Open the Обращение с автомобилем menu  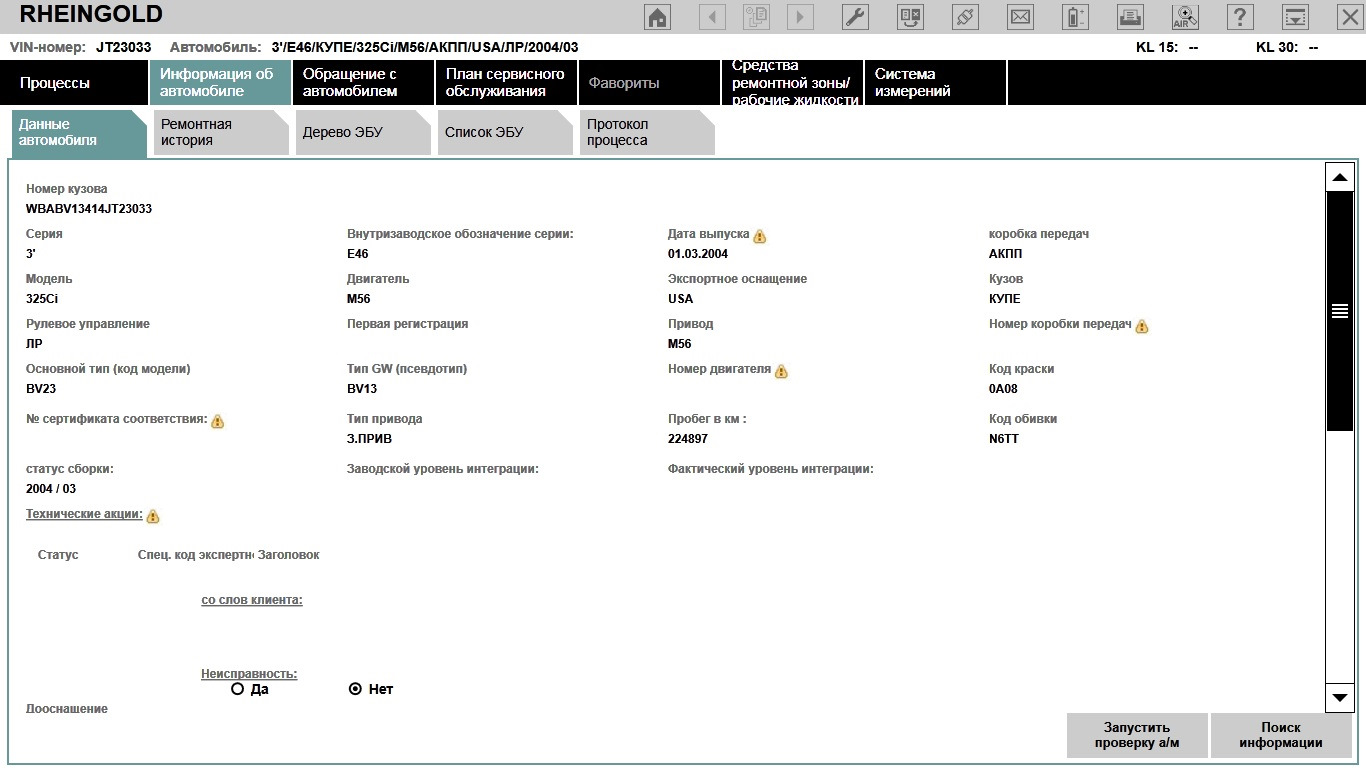click(363, 82)
